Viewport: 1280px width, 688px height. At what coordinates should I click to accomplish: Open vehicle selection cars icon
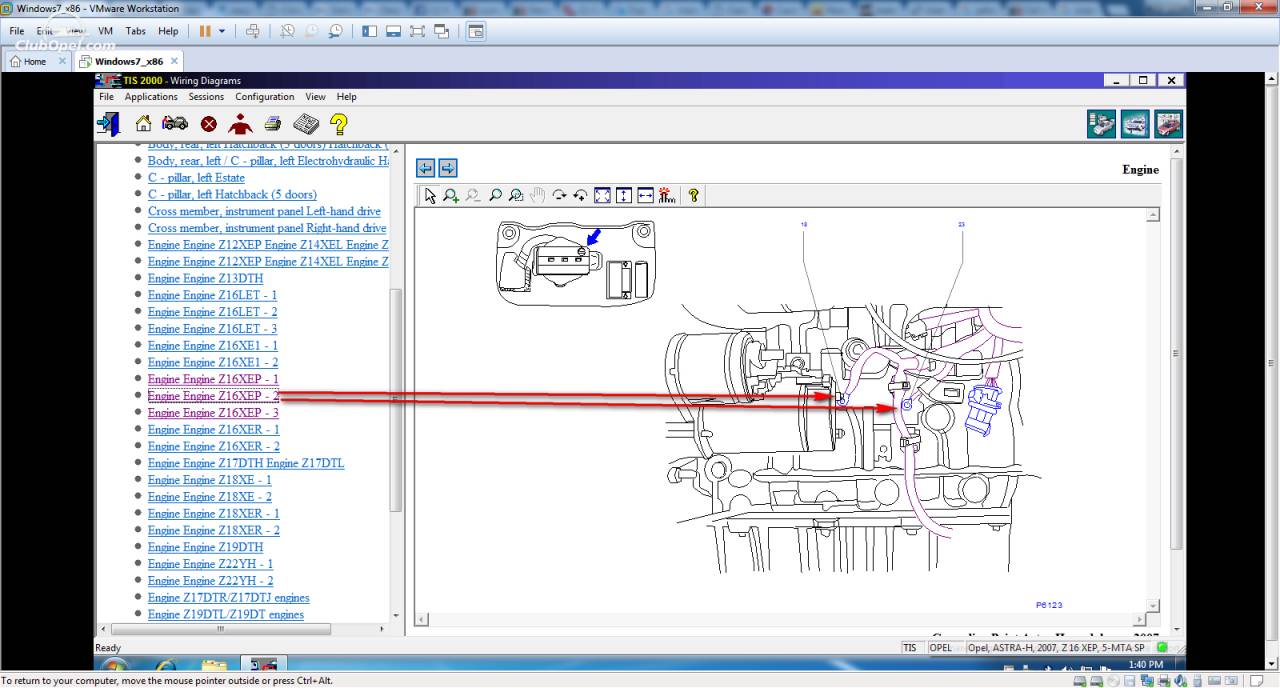[175, 124]
